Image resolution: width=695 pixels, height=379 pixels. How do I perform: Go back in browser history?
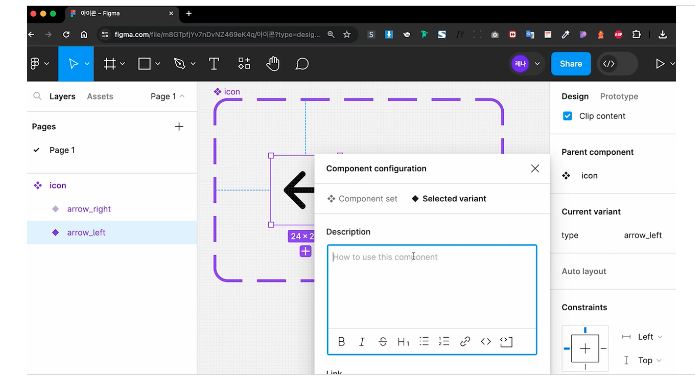point(31,35)
